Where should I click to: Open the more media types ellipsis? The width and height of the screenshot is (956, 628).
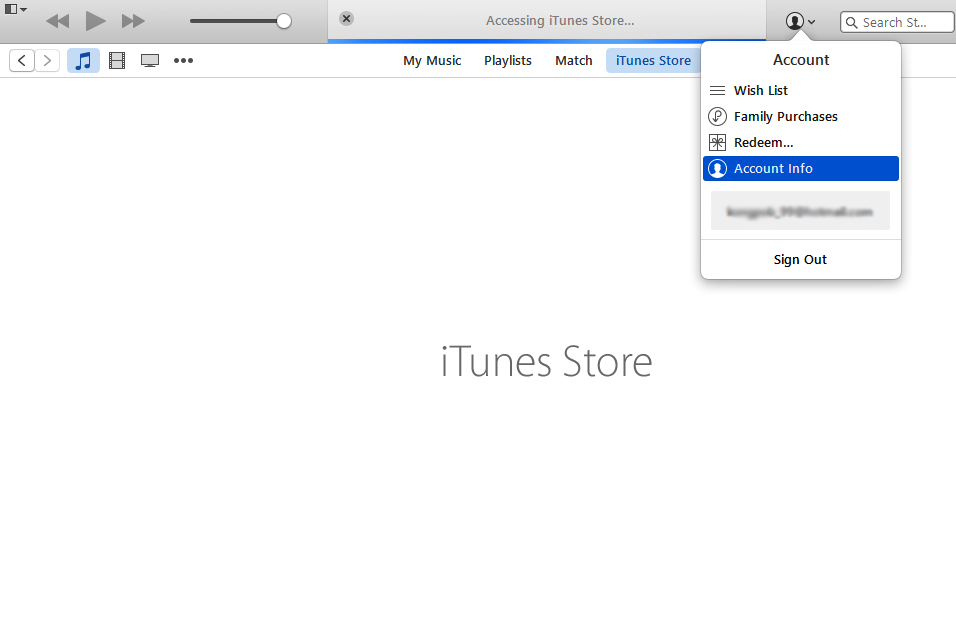184,60
